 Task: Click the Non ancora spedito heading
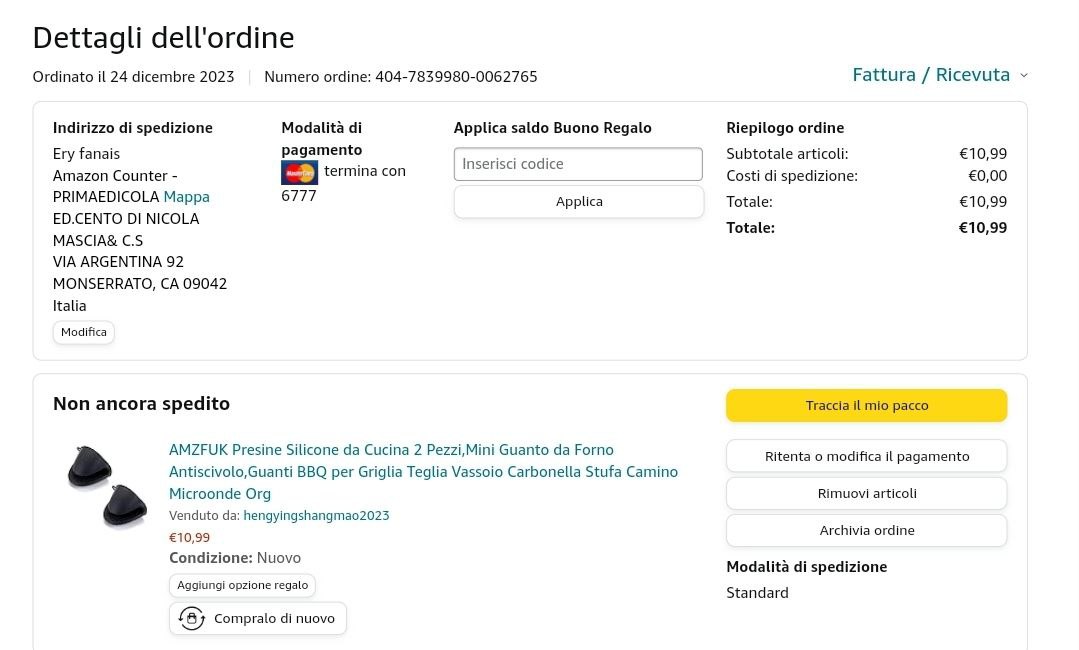coord(141,404)
